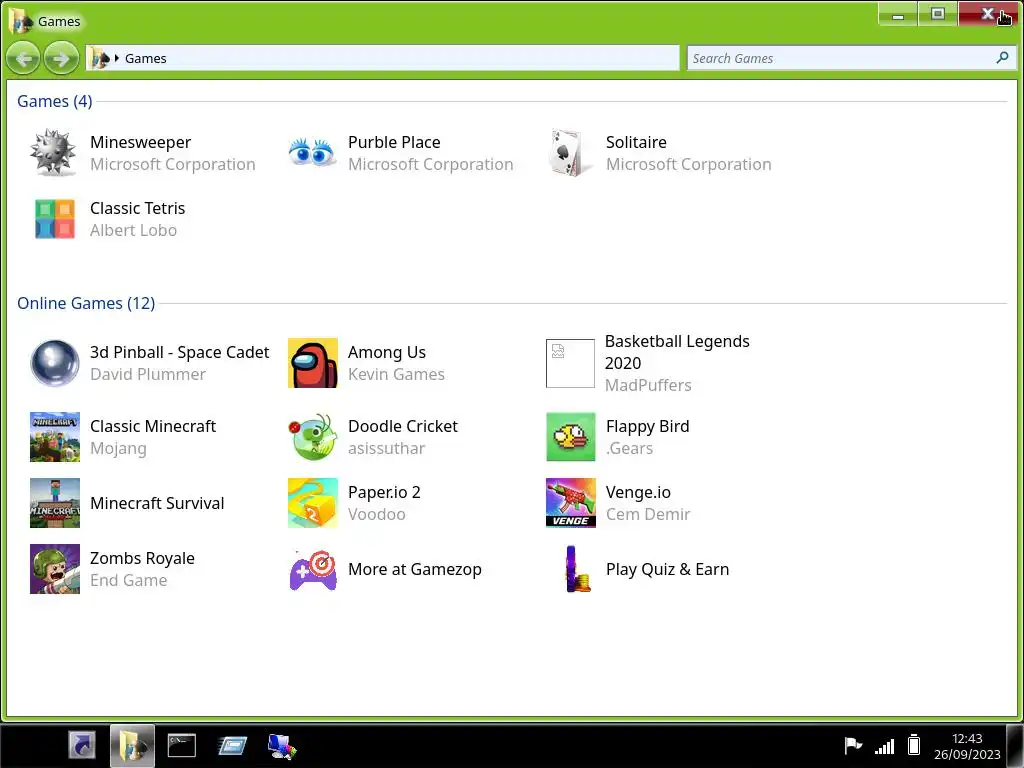Click the asissuthar publisher text
The width and height of the screenshot is (1024, 768).
point(387,448)
